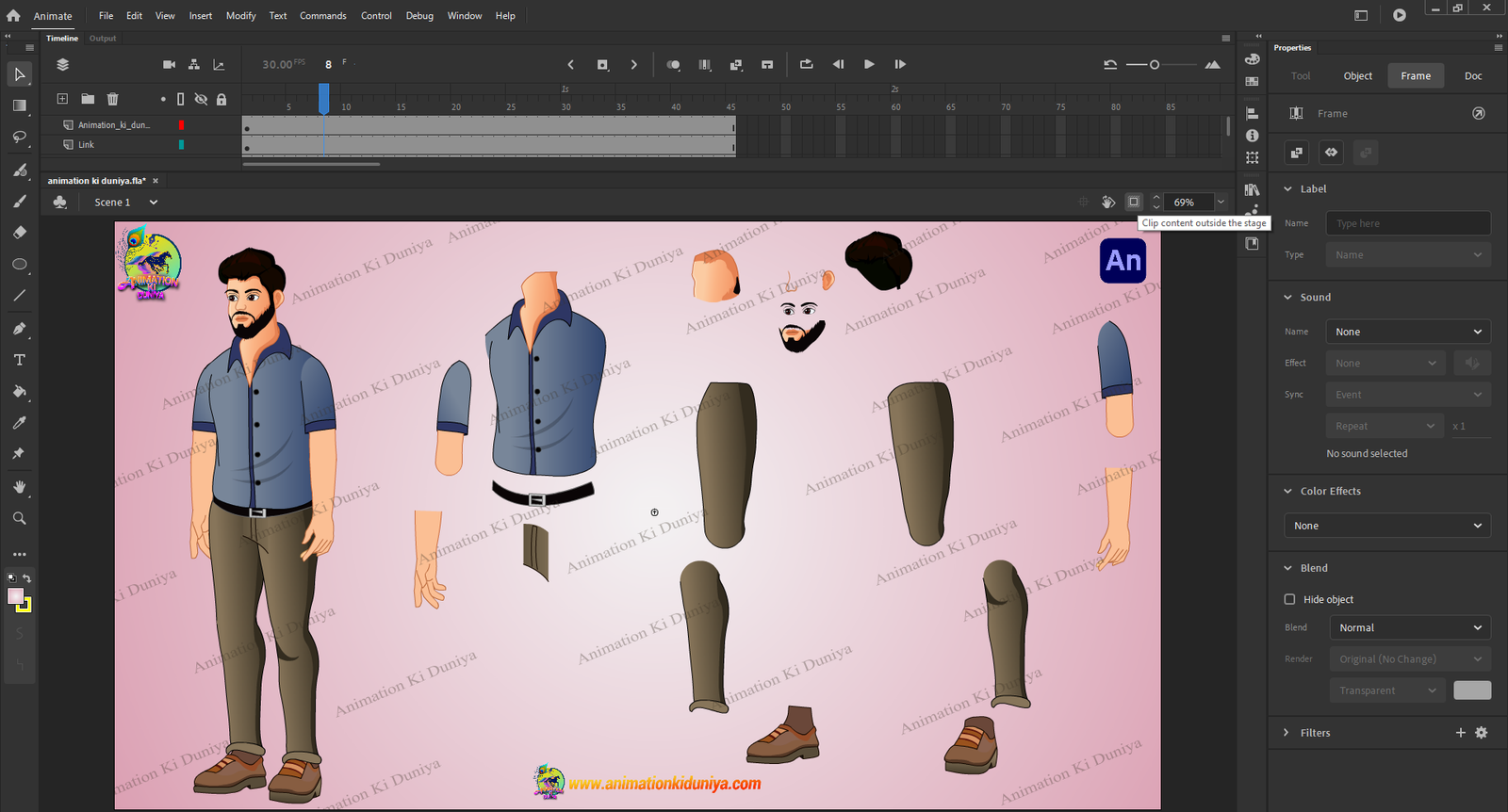This screenshot has width=1508, height=812.
Task: Open the Blend Normal dropdown
Action: (x=1411, y=627)
